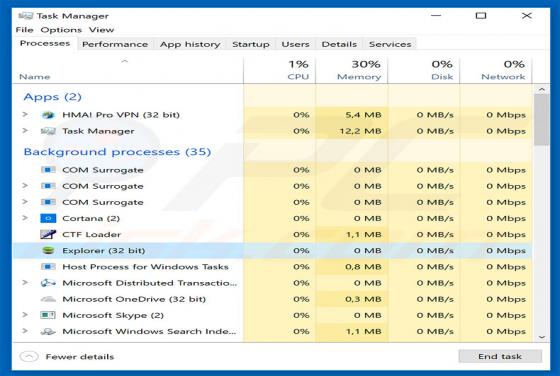Click the Fewer details circle arrow icon

click(x=29, y=356)
